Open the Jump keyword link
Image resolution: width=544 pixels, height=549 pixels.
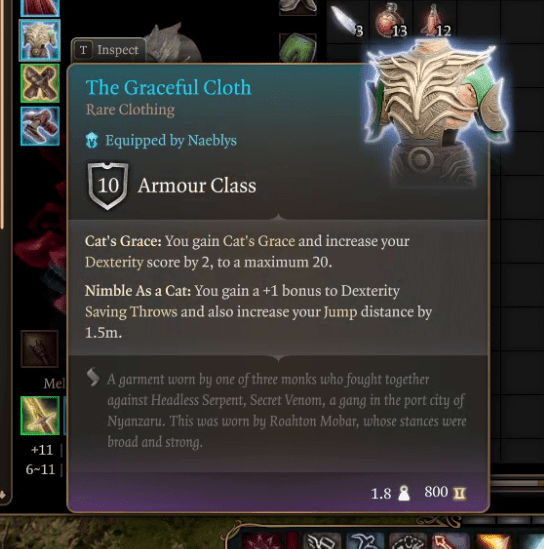click(340, 312)
